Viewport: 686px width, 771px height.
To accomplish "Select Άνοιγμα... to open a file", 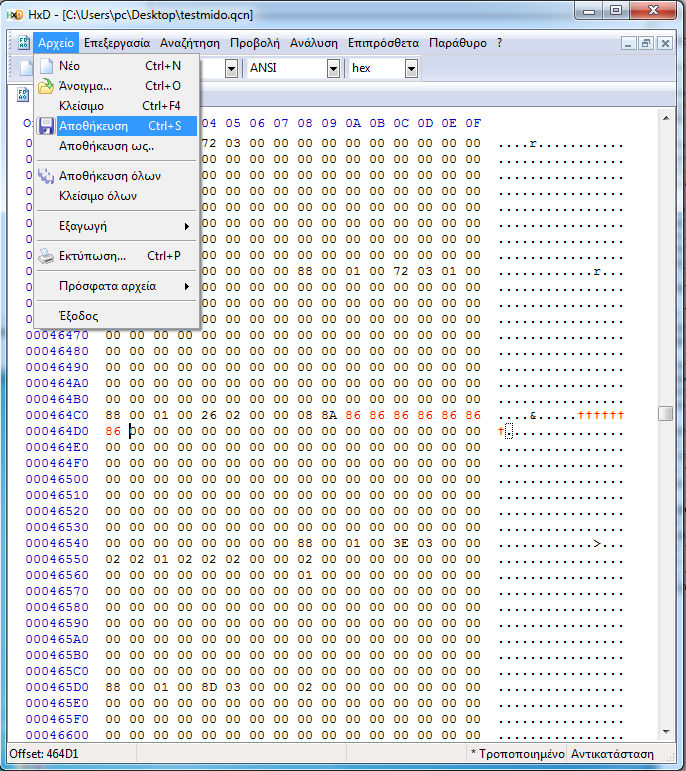I will pyautogui.click(x=85, y=86).
